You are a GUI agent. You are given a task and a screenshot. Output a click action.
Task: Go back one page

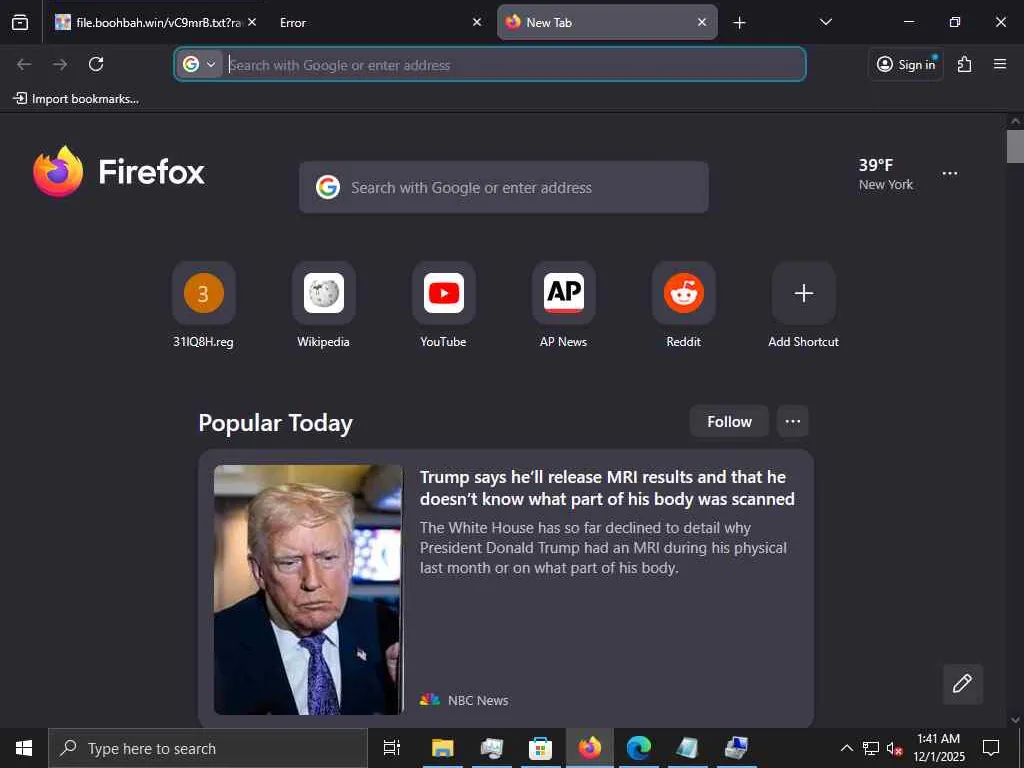24,64
